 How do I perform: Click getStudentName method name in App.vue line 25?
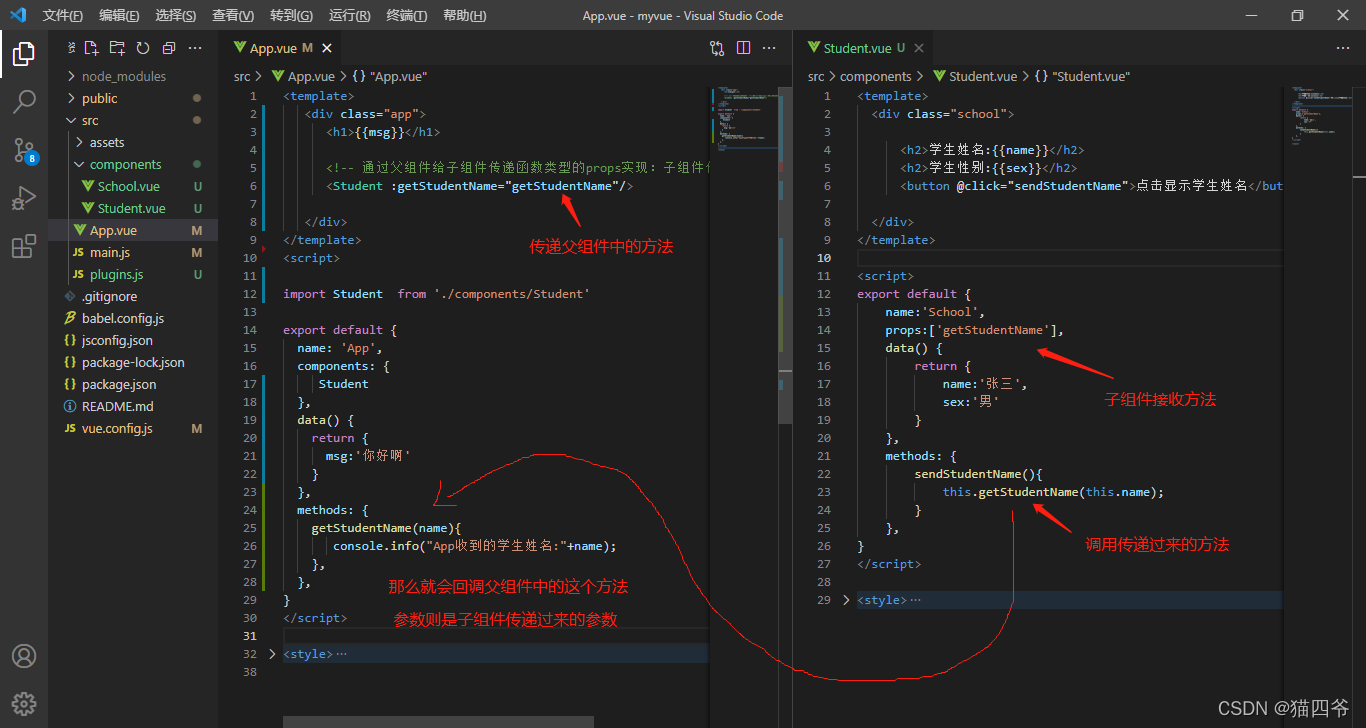pyautogui.click(x=361, y=528)
